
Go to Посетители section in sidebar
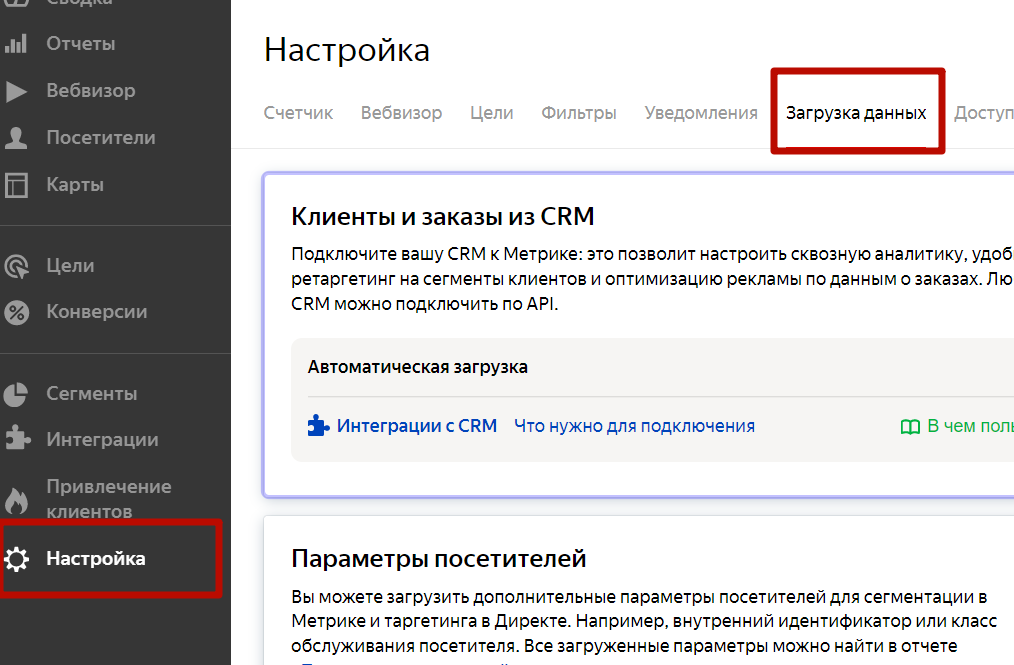pos(101,138)
